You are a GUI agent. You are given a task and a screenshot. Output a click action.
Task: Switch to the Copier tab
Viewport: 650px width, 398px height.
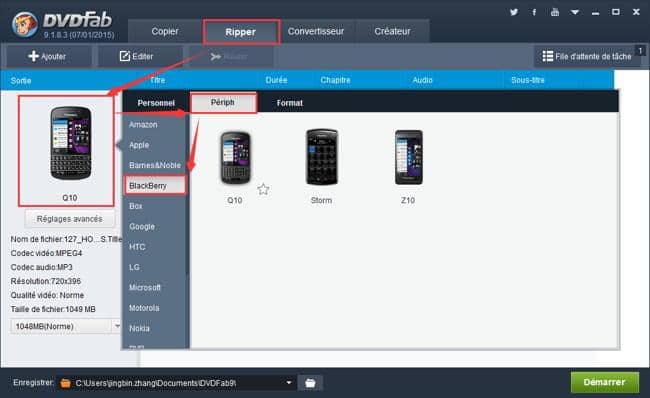165,32
